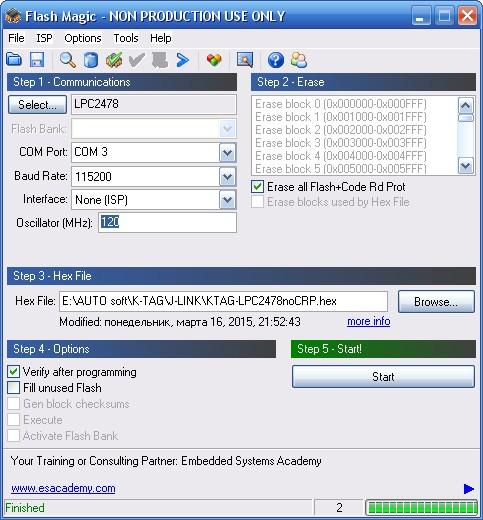
Task: Click the Start button
Action: [x=383, y=377]
